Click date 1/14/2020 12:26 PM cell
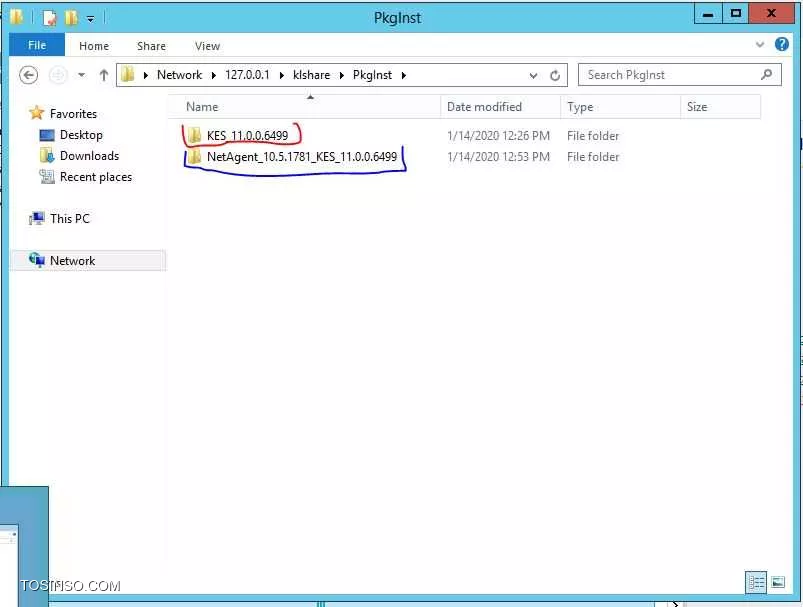The height and width of the screenshot is (607, 803). coord(498,136)
